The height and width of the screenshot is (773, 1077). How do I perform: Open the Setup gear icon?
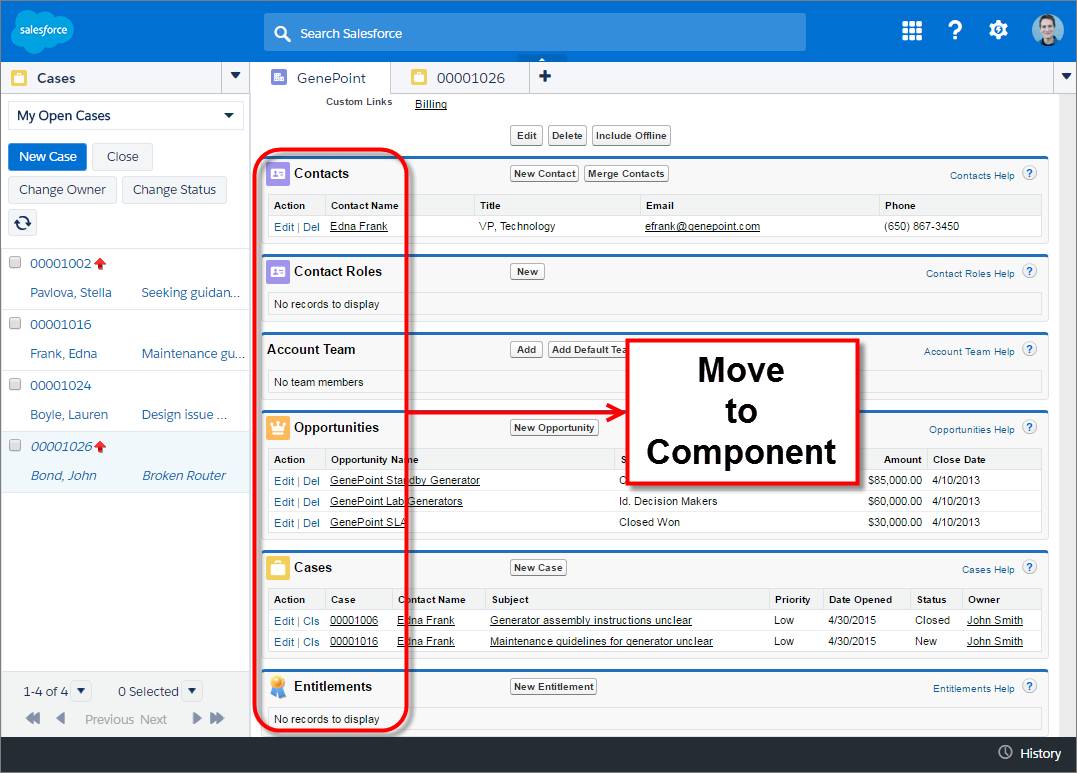click(x=998, y=30)
